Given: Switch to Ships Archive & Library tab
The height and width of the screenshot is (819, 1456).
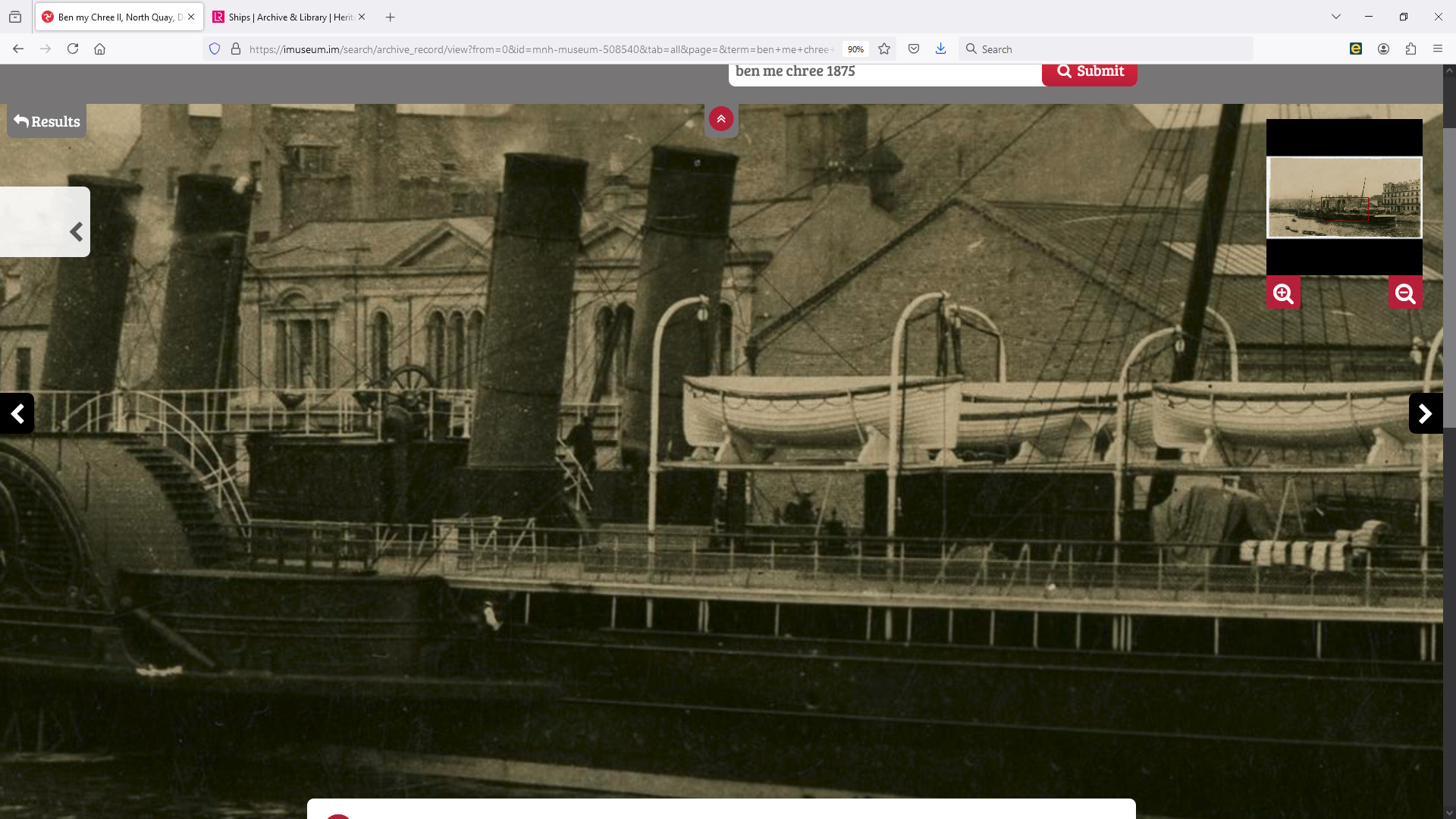Looking at the screenshot, I should pyautogui.click(x=290, y=17).
